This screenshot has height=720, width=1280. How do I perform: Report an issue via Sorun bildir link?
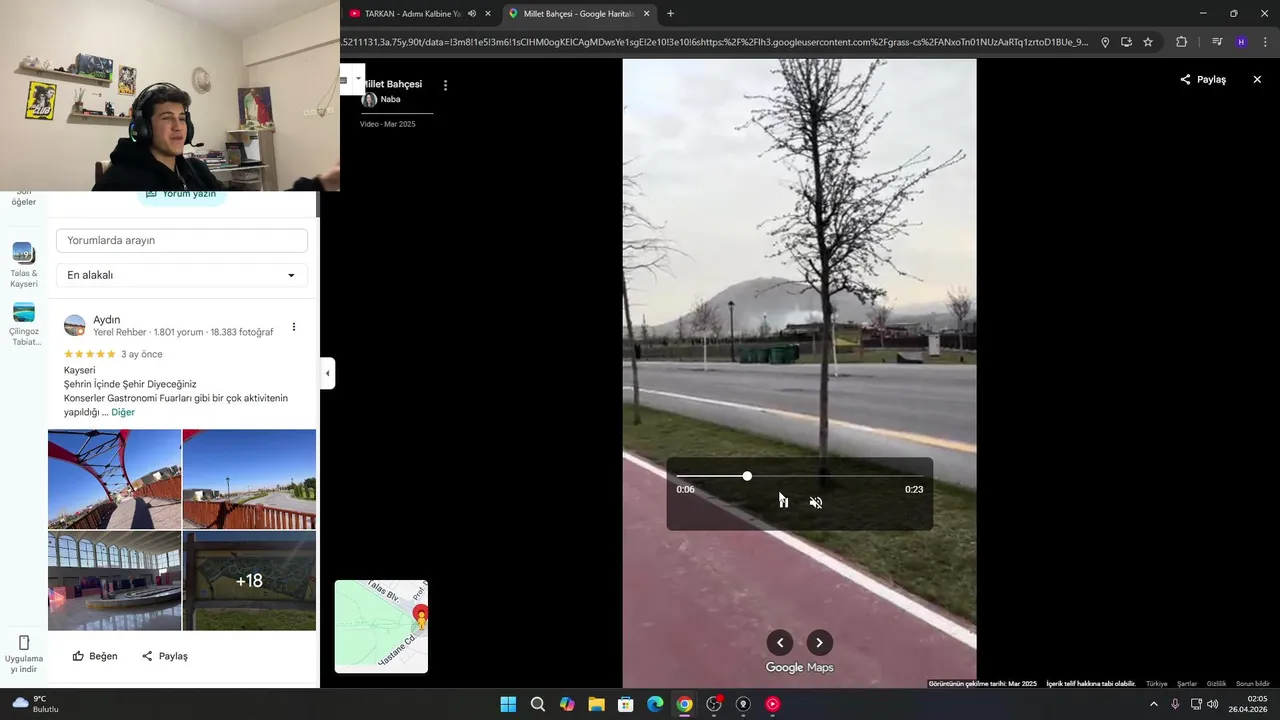[x=1253, y=684]
